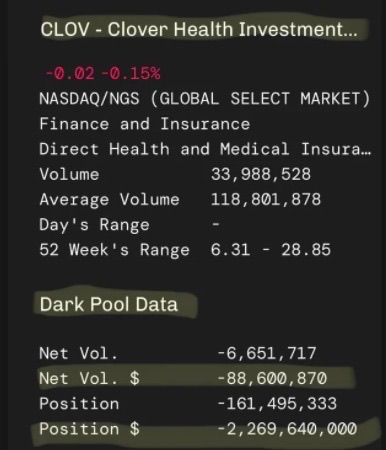
Task: Click the Dark Pool Data heading
Action: 109,304
